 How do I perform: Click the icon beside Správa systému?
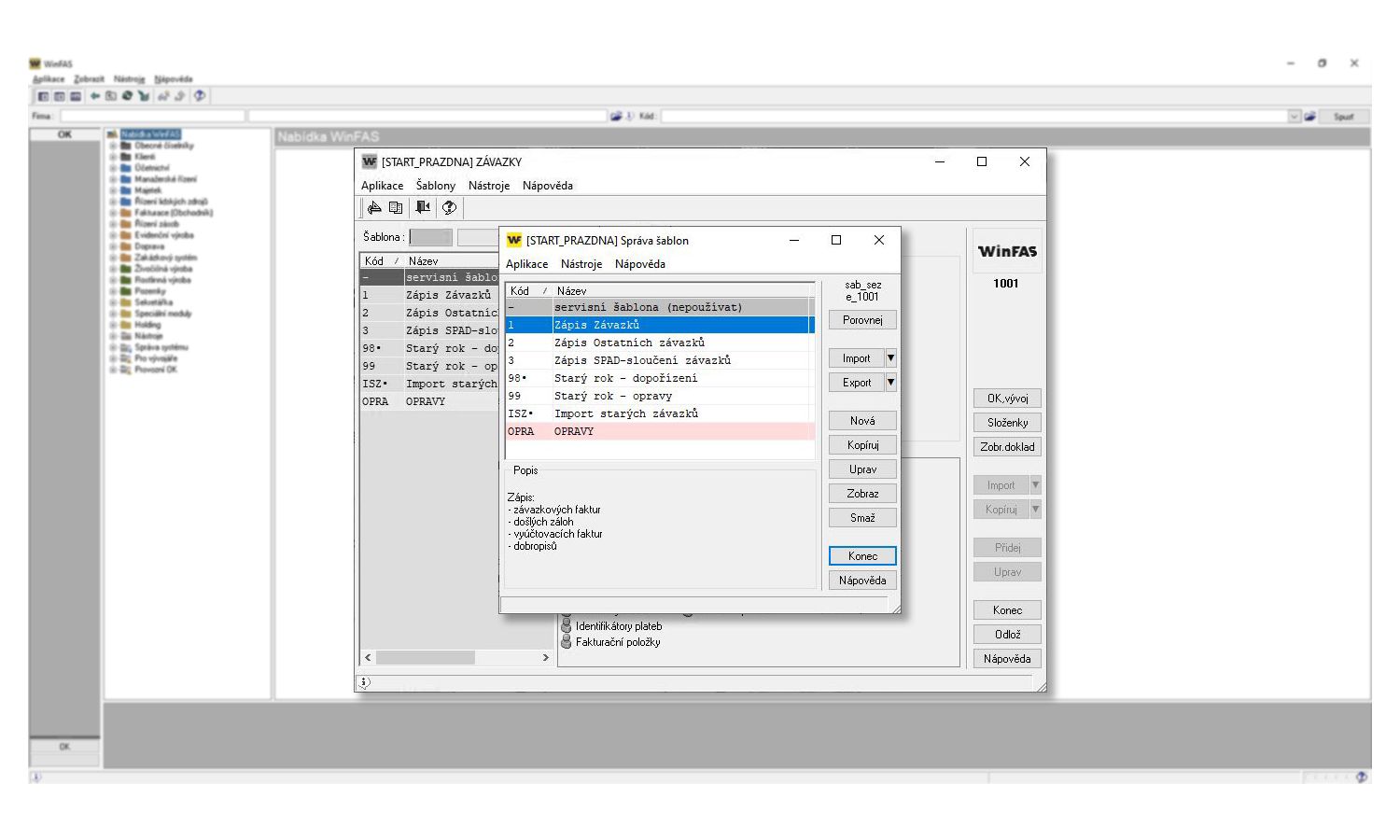point(125,347)
